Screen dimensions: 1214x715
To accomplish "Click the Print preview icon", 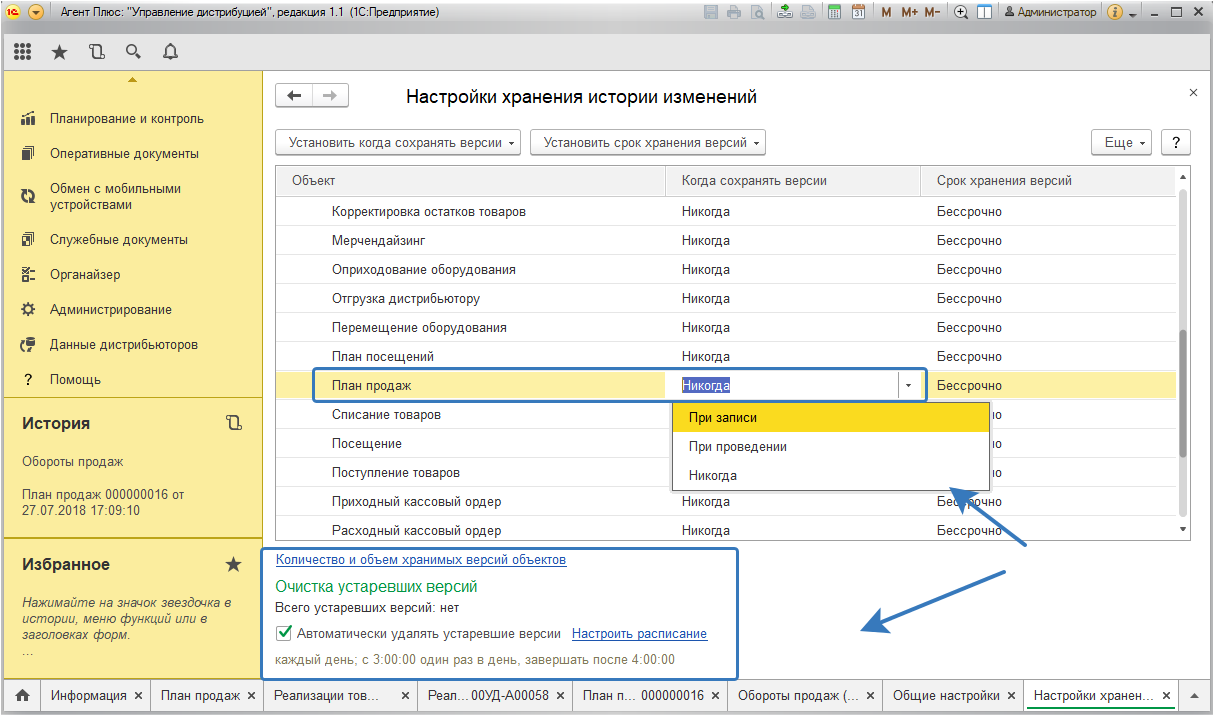I will (x=758, y=13).
